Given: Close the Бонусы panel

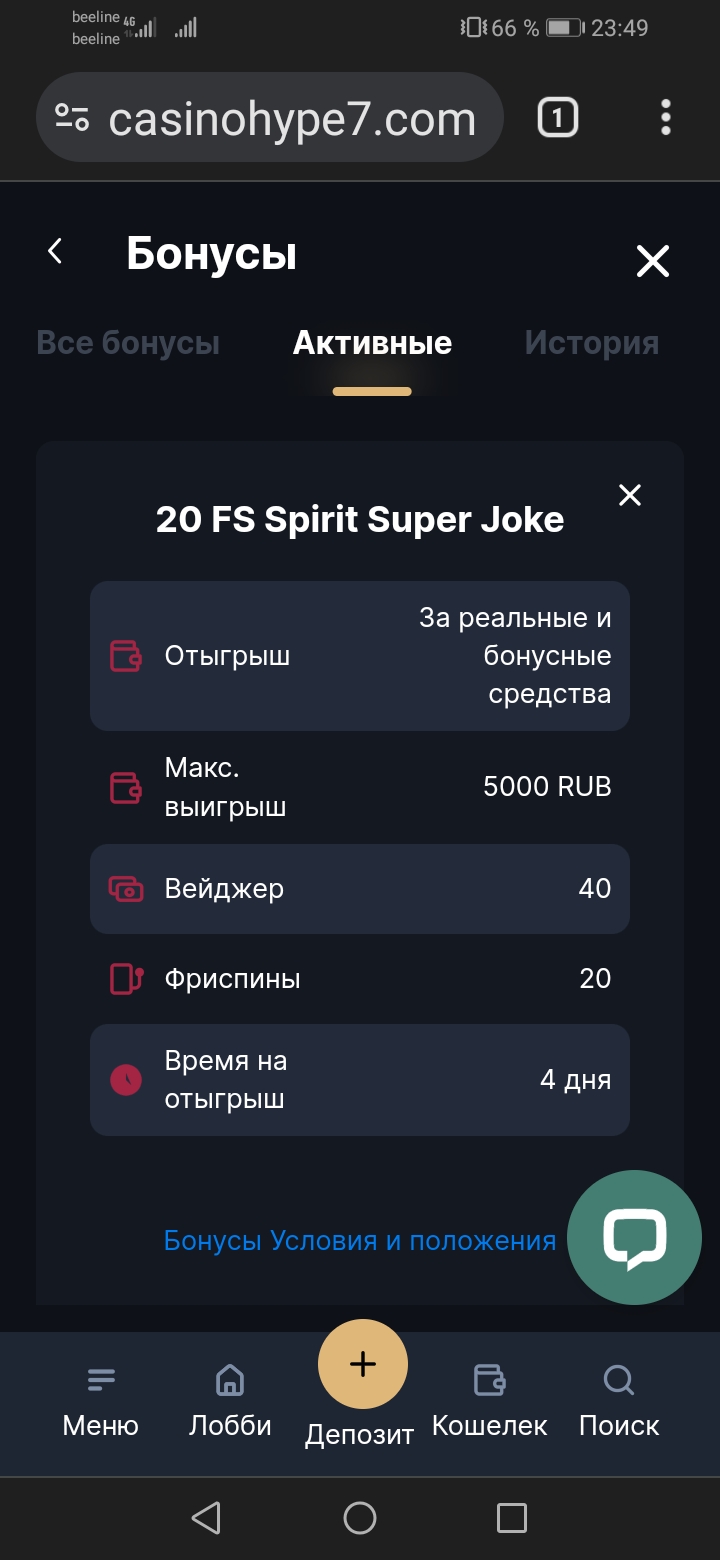Looking at the screenshot, I should [x=652, y=262].
